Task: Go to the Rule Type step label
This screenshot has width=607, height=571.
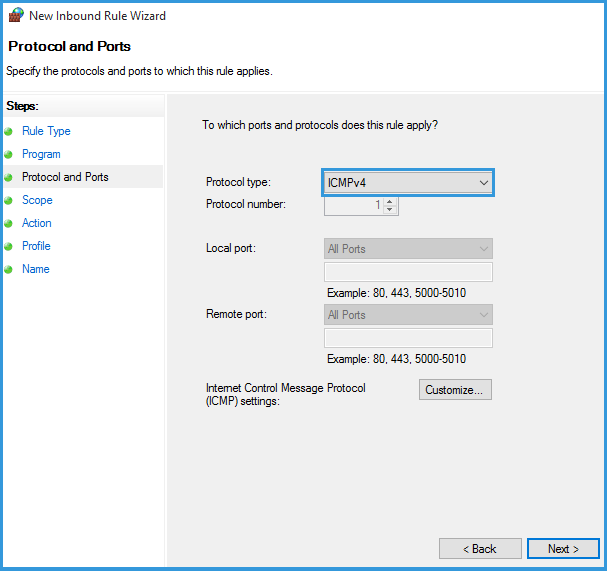Action: (46, 131)
